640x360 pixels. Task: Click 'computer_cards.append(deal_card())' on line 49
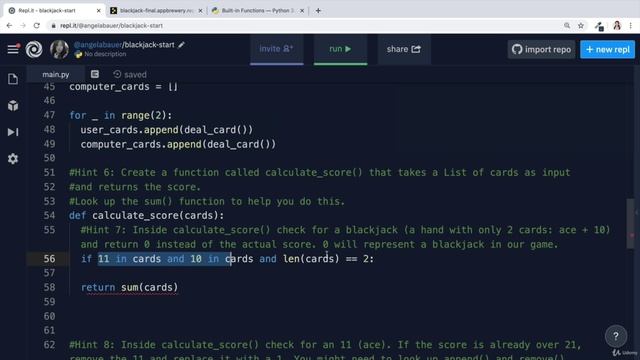(x=178, y=144)
